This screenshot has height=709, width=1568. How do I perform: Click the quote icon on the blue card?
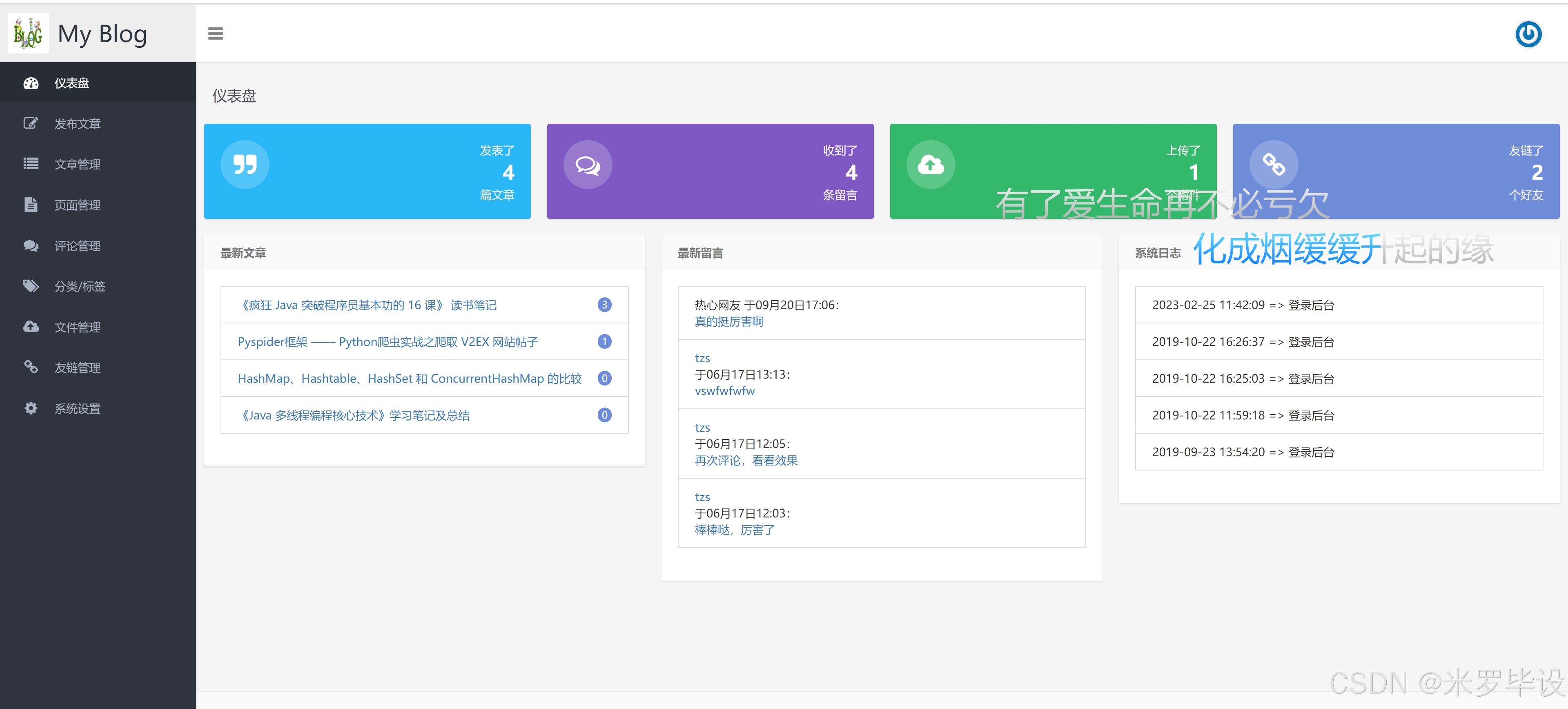[245, 164]
